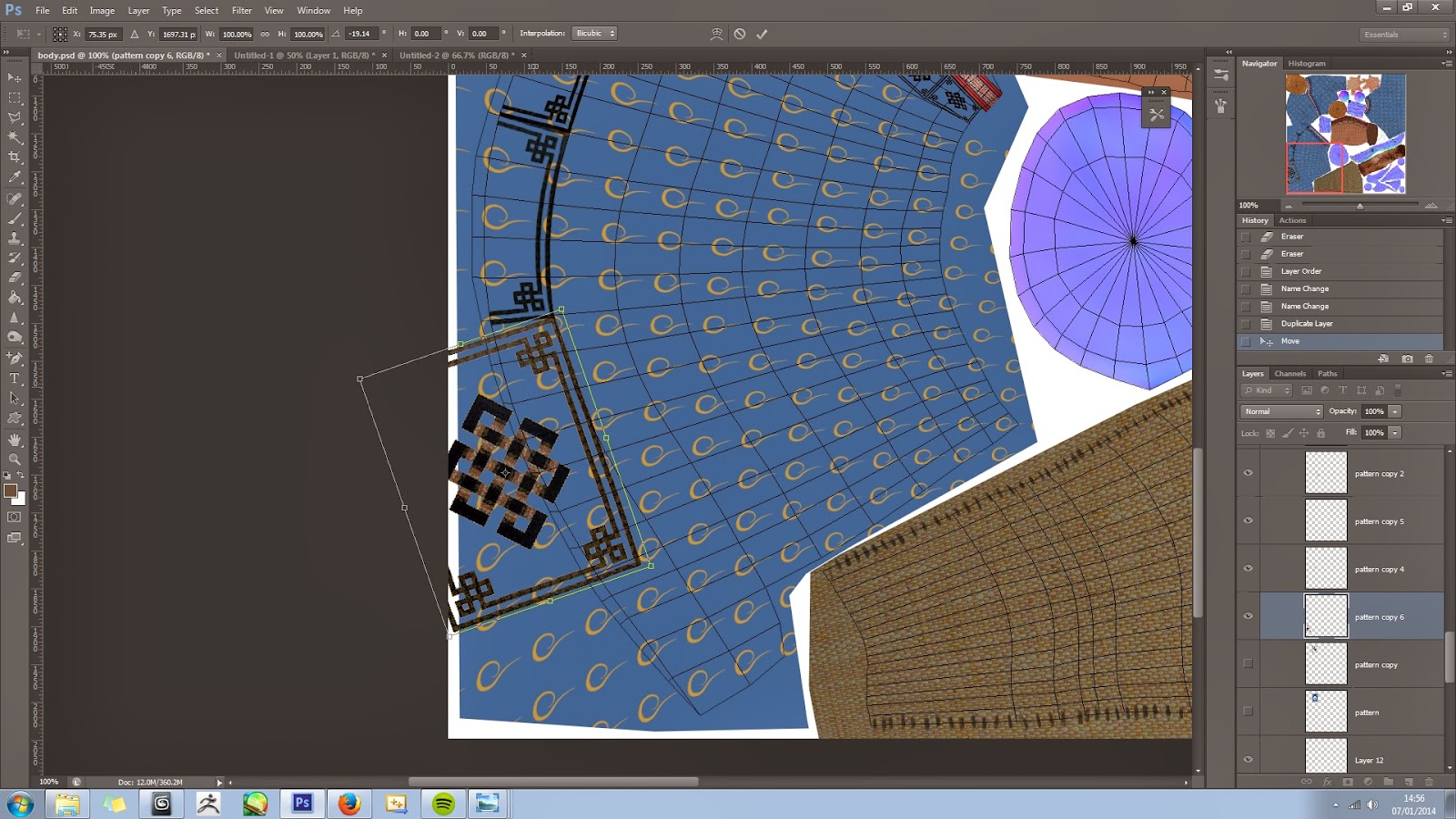
Task: Click the foreground color swatch
Action: pos(10,490)
